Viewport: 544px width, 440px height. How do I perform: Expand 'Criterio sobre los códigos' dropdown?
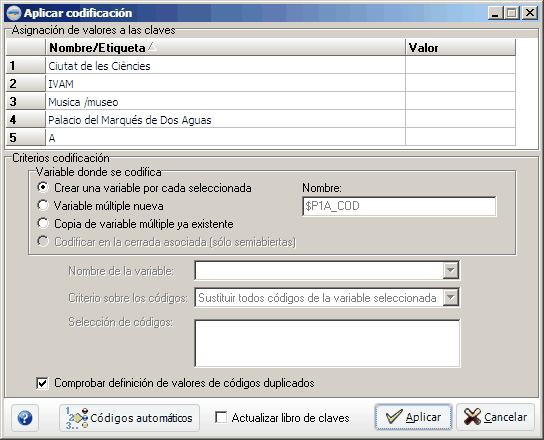[x=451, y=297]
